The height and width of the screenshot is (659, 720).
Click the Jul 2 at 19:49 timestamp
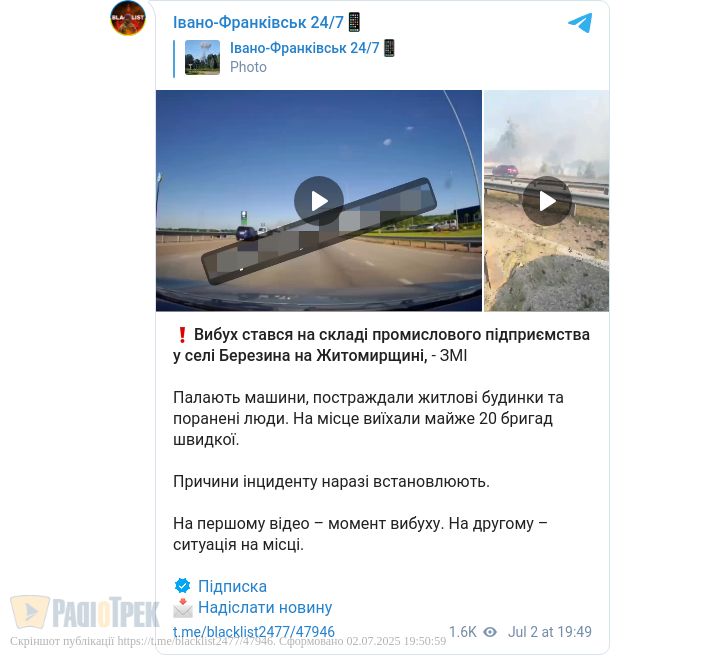[x=550, y=632]
